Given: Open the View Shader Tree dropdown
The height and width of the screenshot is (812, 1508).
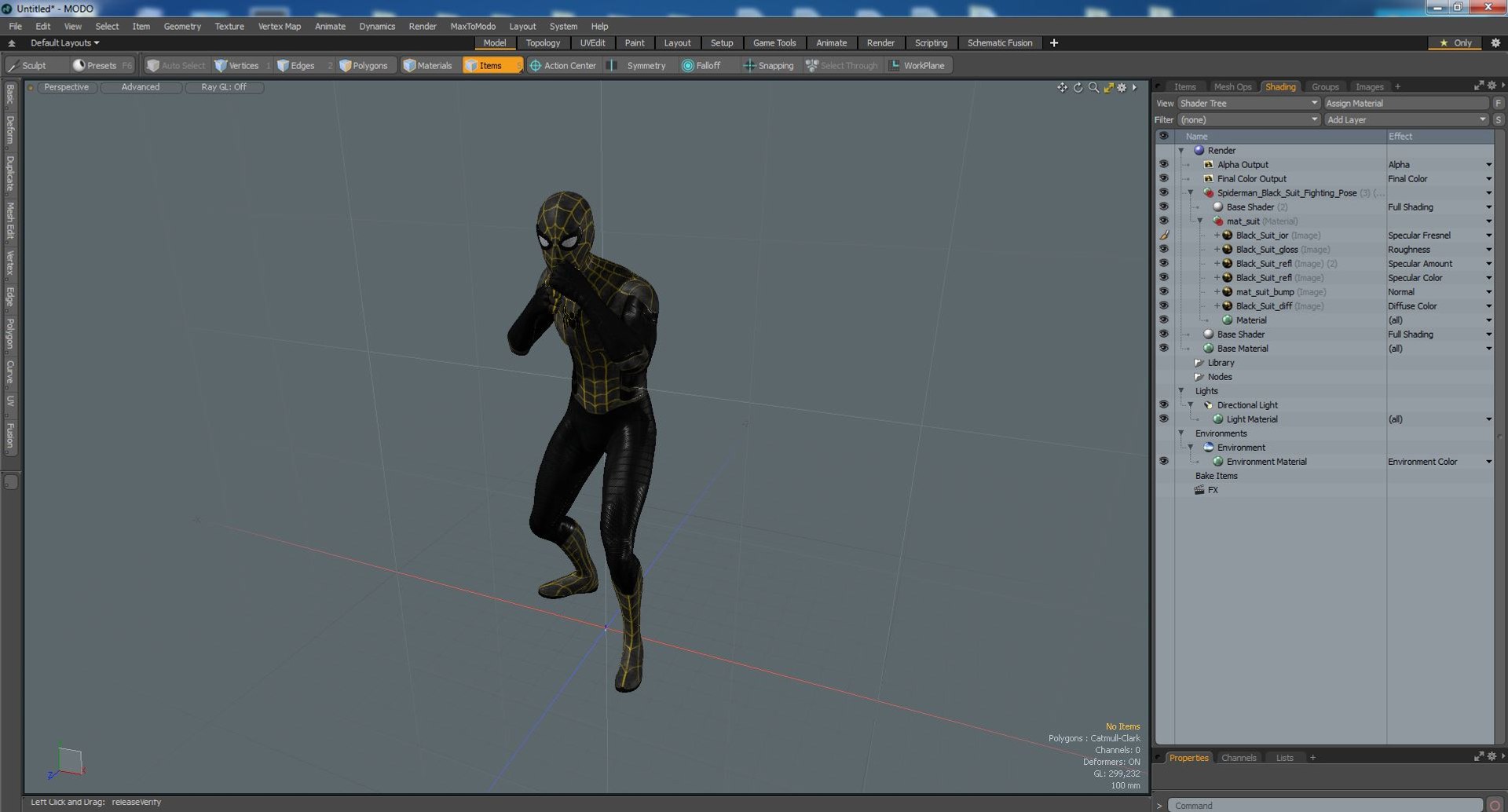Looking at the screenshot, I should (1248, 104).
